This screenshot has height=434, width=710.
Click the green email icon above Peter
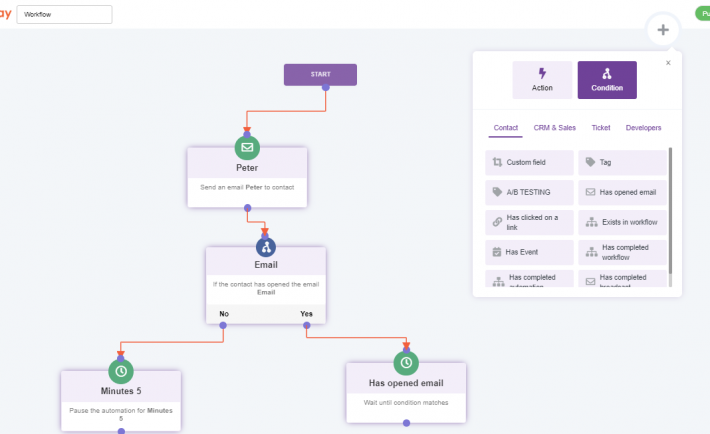point(247,147)
